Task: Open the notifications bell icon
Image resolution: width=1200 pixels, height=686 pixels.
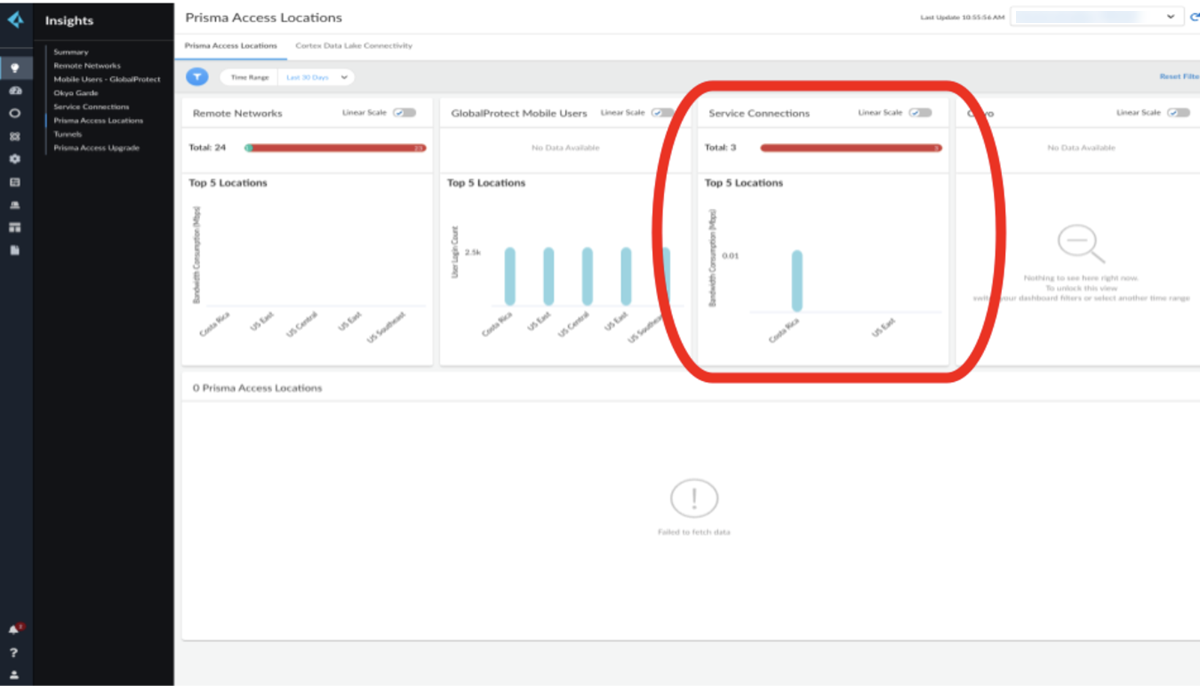Action: 15,630
